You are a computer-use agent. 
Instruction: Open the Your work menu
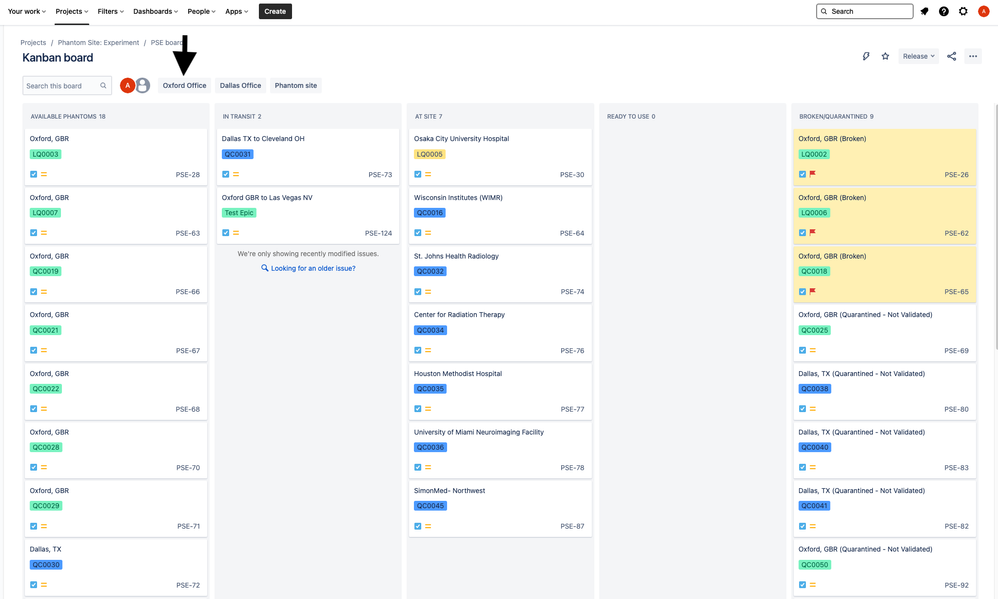pos(27,11)
